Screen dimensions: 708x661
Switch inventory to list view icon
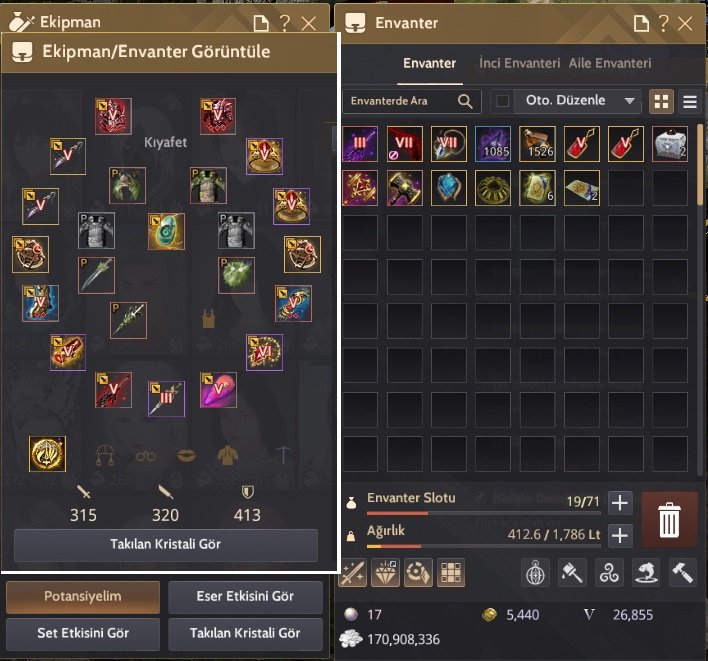(x=690, y=102)
